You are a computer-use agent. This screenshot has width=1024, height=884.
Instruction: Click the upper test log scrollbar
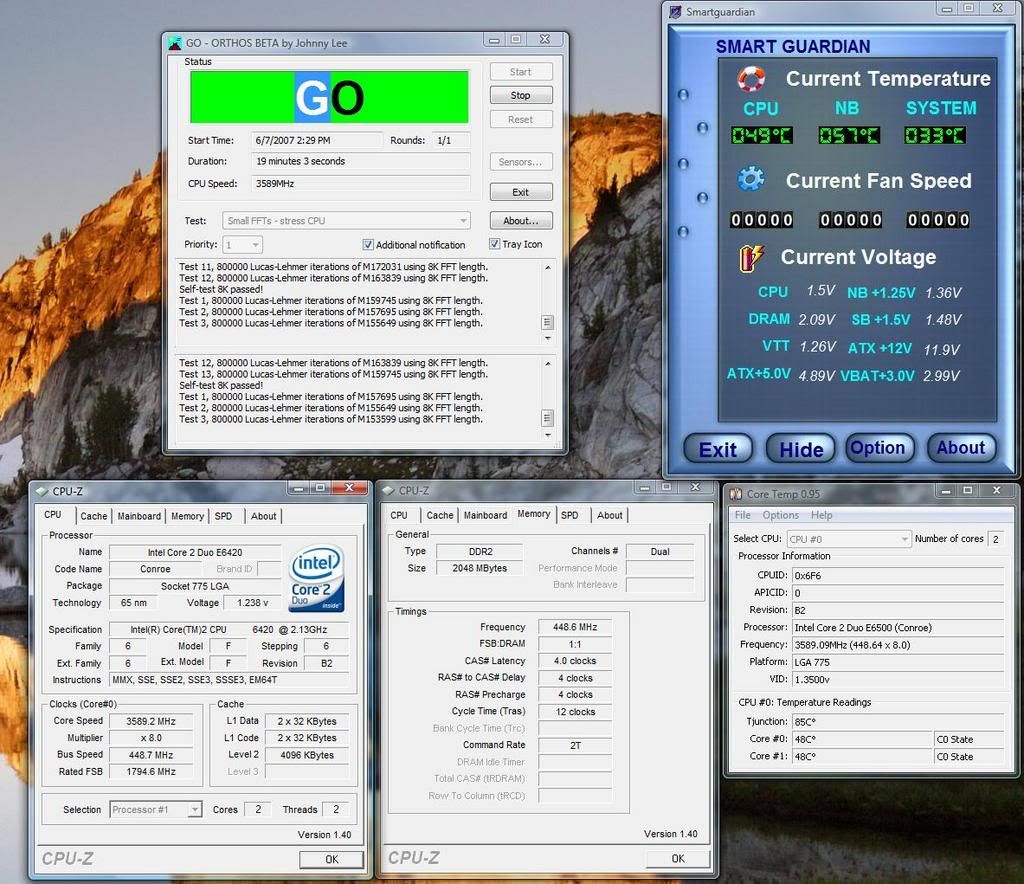pyautogui.click(x=546, y=300)
